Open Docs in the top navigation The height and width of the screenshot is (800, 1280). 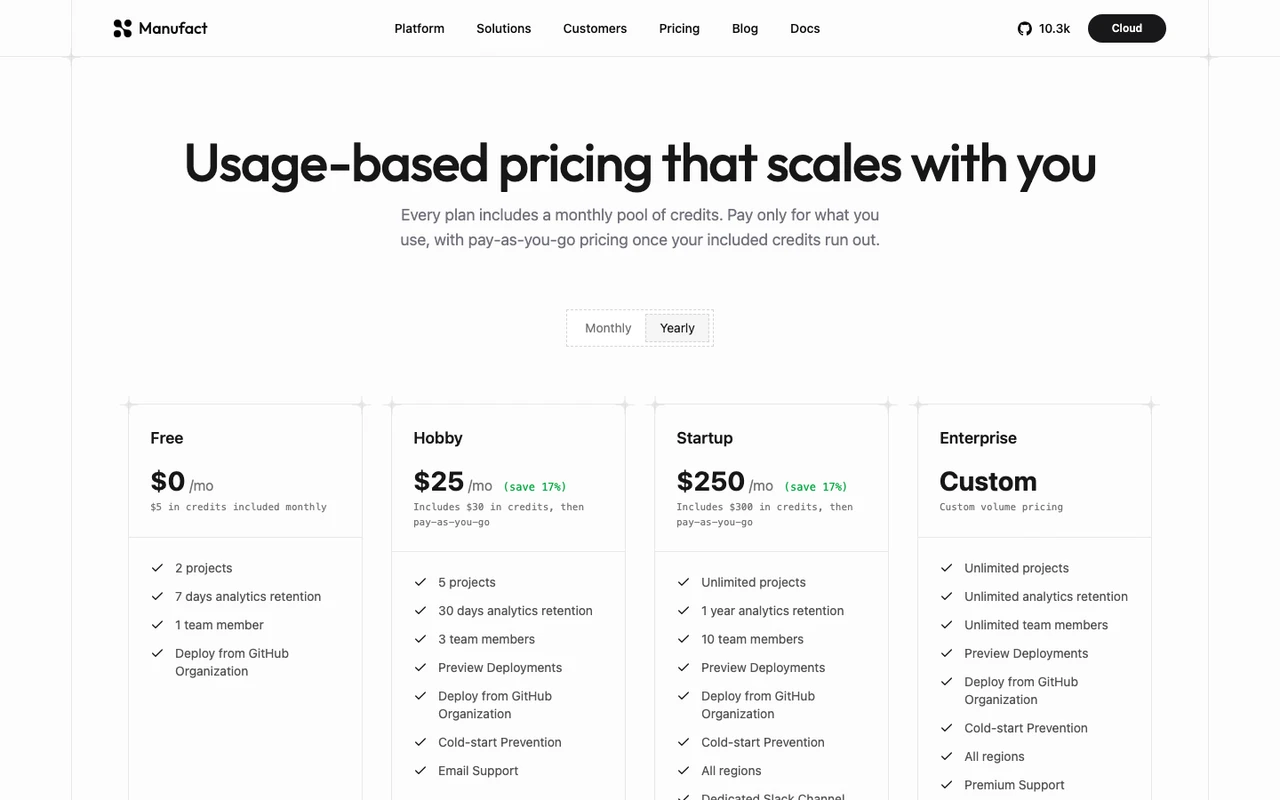pos(805,28)
